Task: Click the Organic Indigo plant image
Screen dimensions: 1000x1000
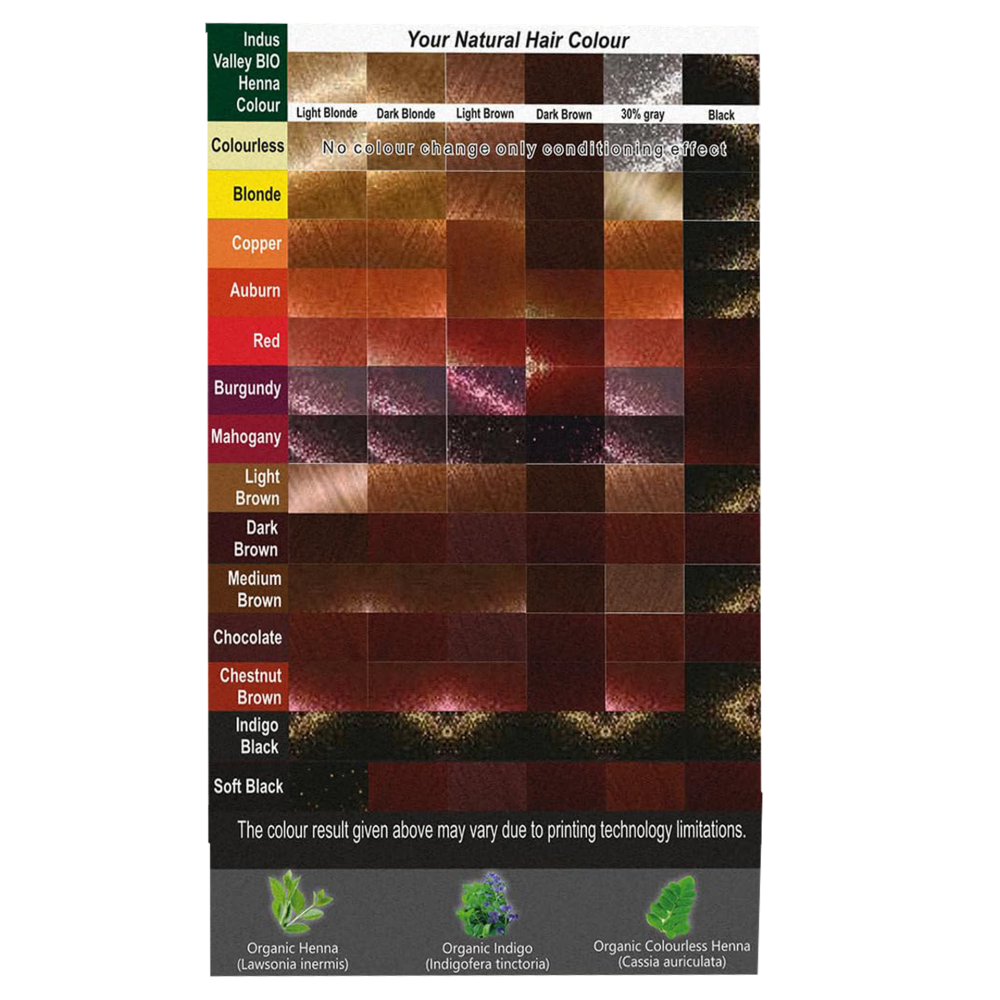Action: pos(487,905)
